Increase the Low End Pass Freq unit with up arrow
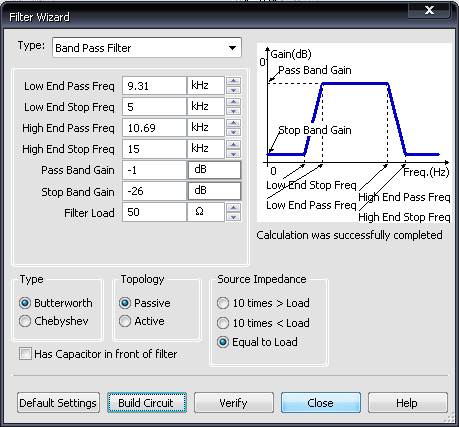Screen dimensions: 459x427 click(x=233, y=81)
